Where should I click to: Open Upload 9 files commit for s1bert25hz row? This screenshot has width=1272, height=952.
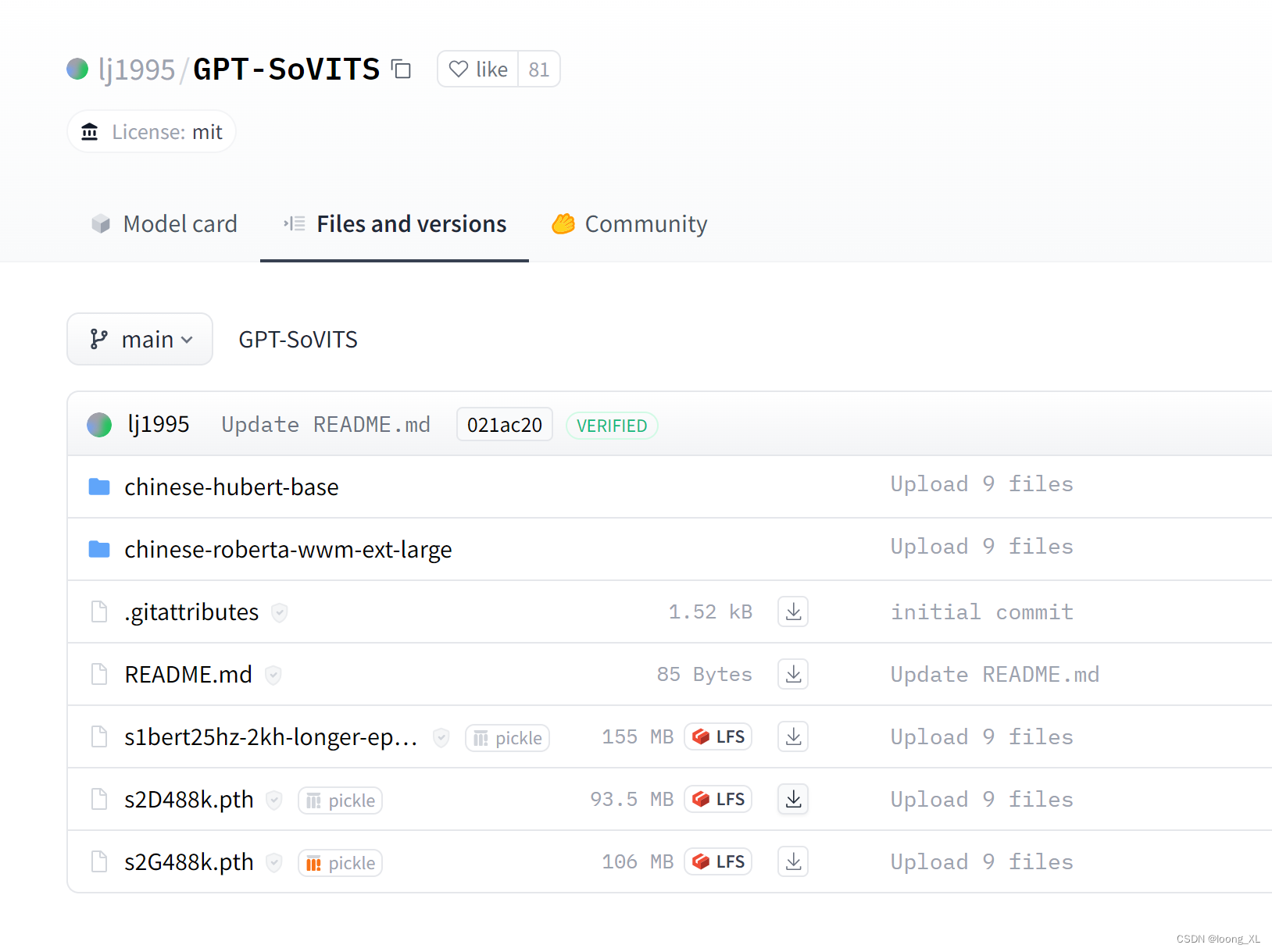point(982,737)
